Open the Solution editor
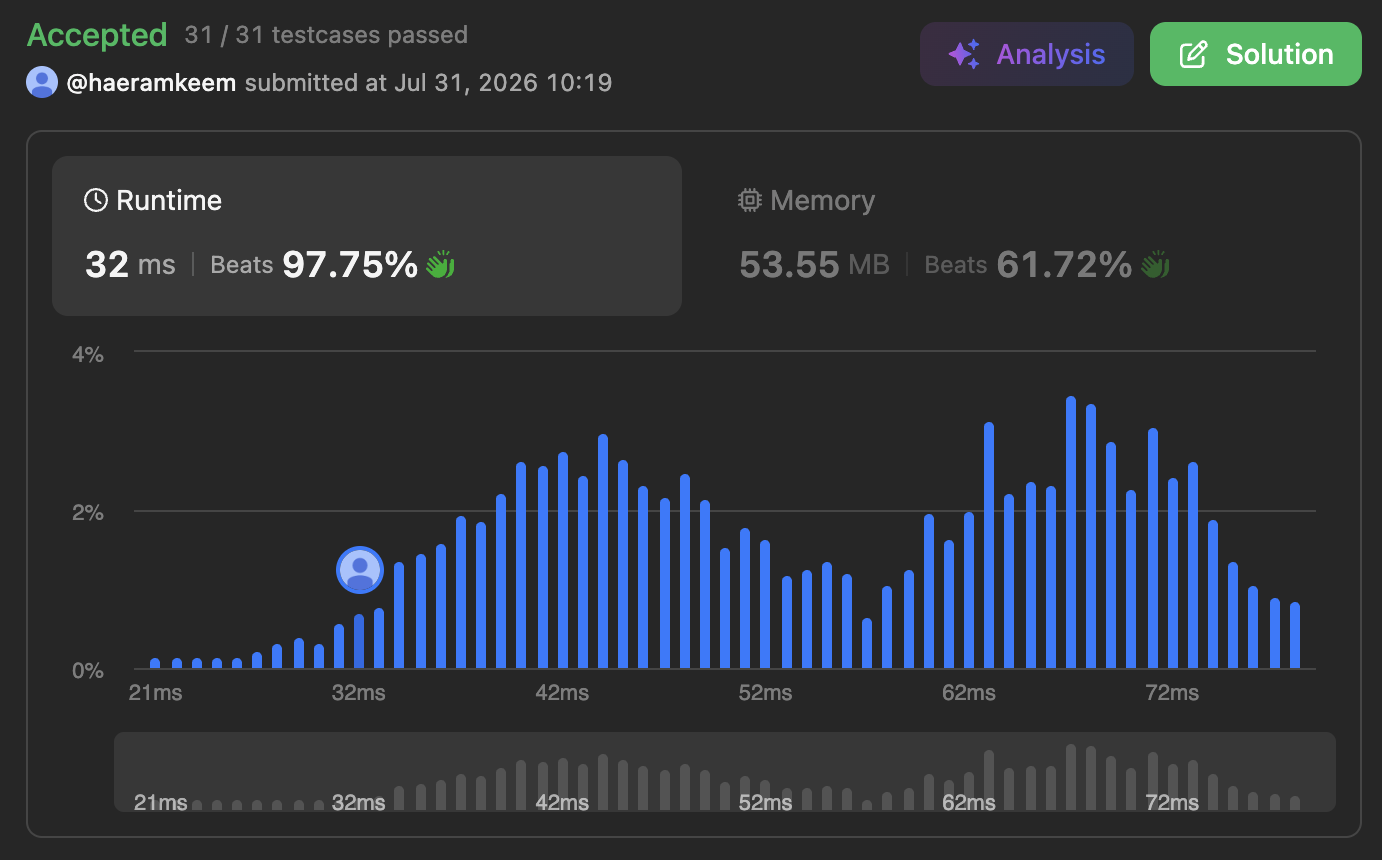The height and width of the screenshot is (860, 1382). 1256,54
